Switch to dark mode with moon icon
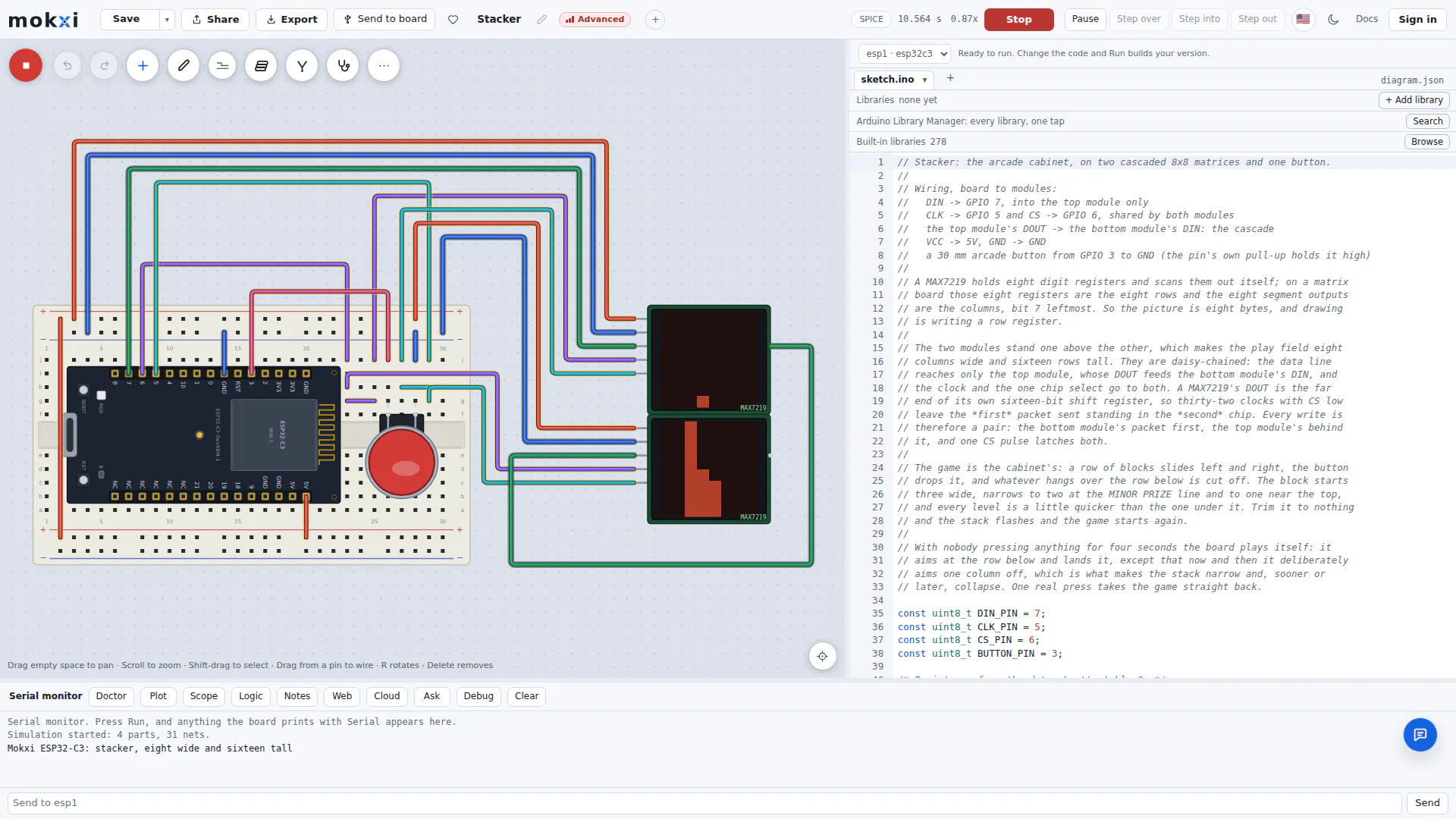1456x819 pixels. coord(1333,19)
